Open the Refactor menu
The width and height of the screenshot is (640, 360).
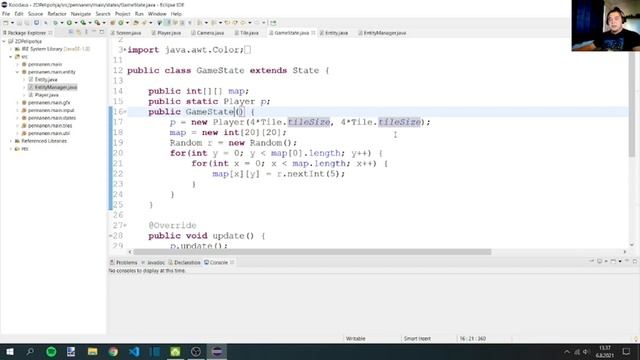[x=57, y=14]
